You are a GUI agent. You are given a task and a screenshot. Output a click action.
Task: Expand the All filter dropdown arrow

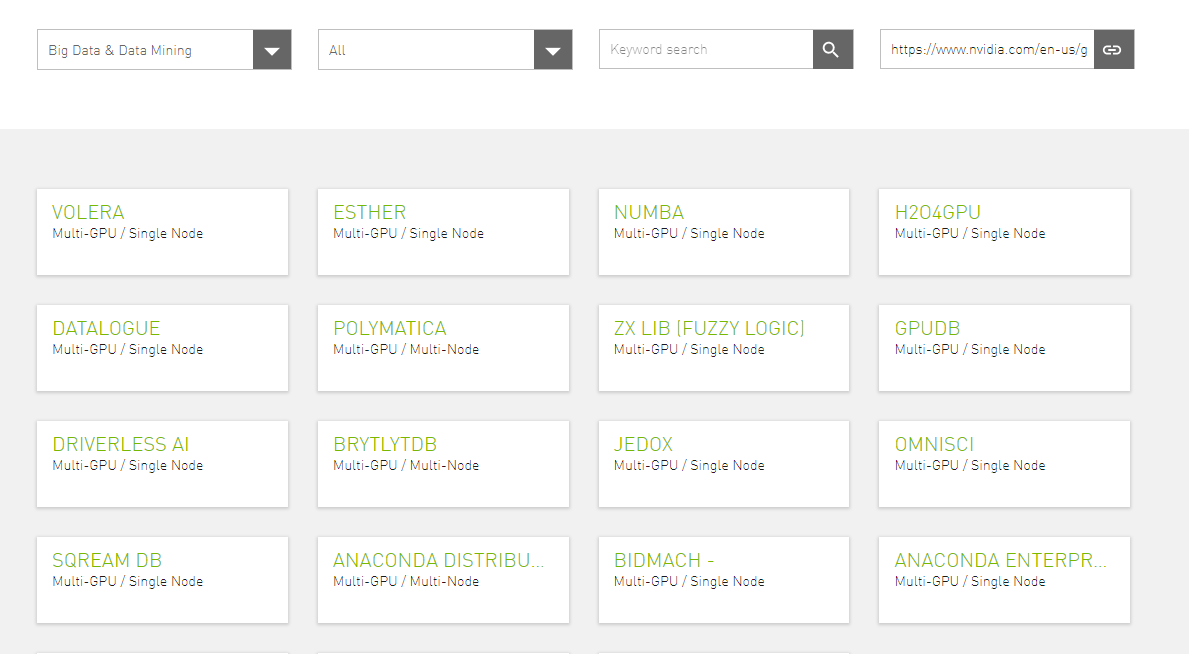553,50
